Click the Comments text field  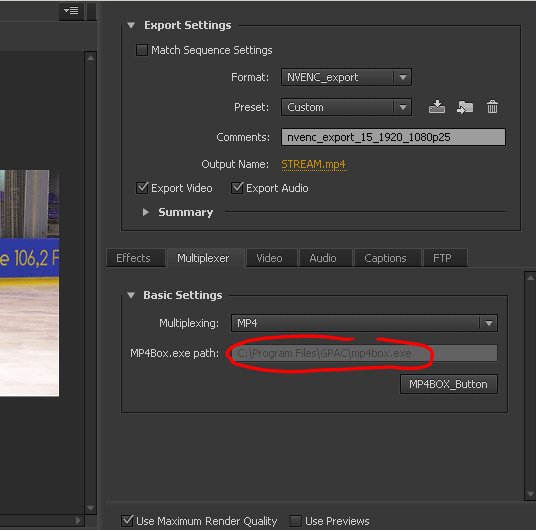393,137
